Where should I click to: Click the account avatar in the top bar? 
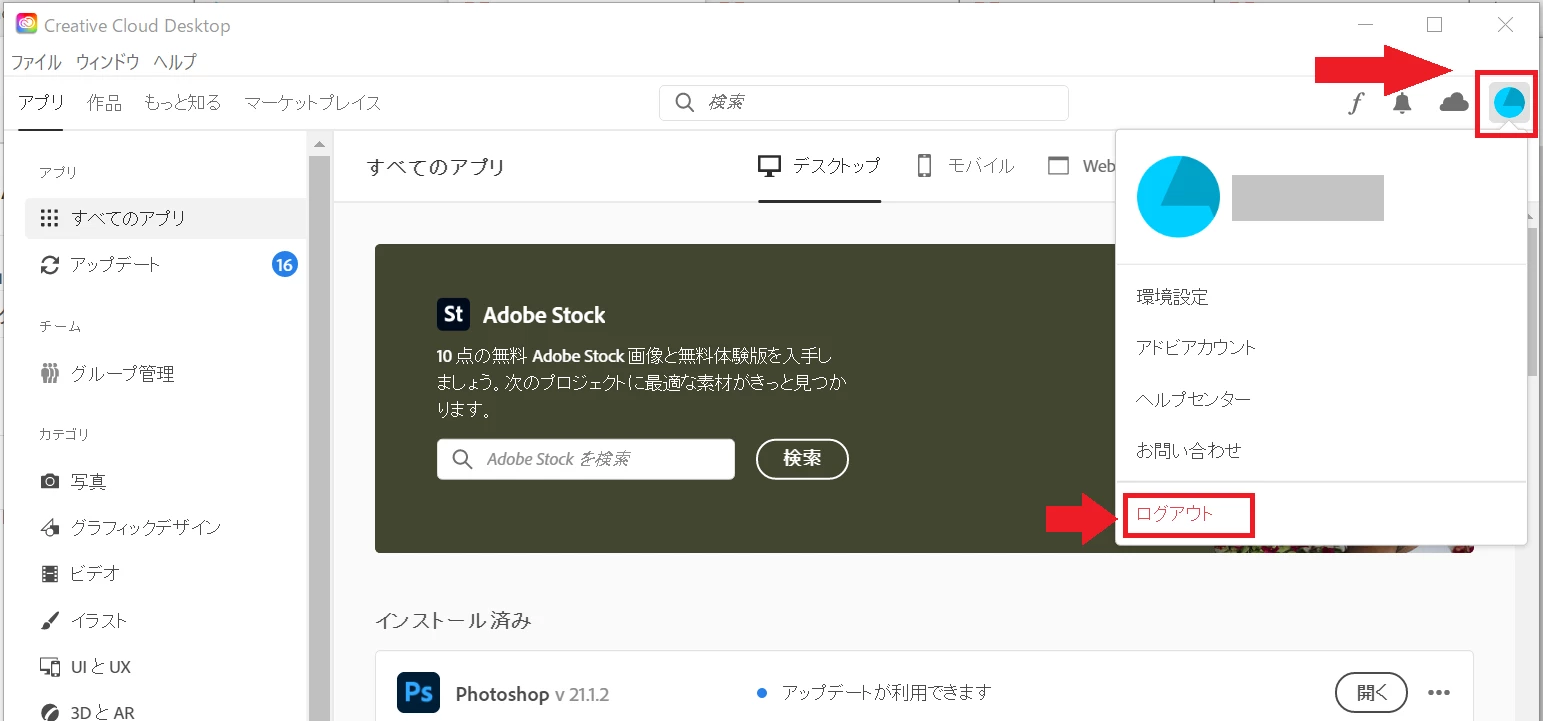pyautogui.click(x=1507, y=103)
